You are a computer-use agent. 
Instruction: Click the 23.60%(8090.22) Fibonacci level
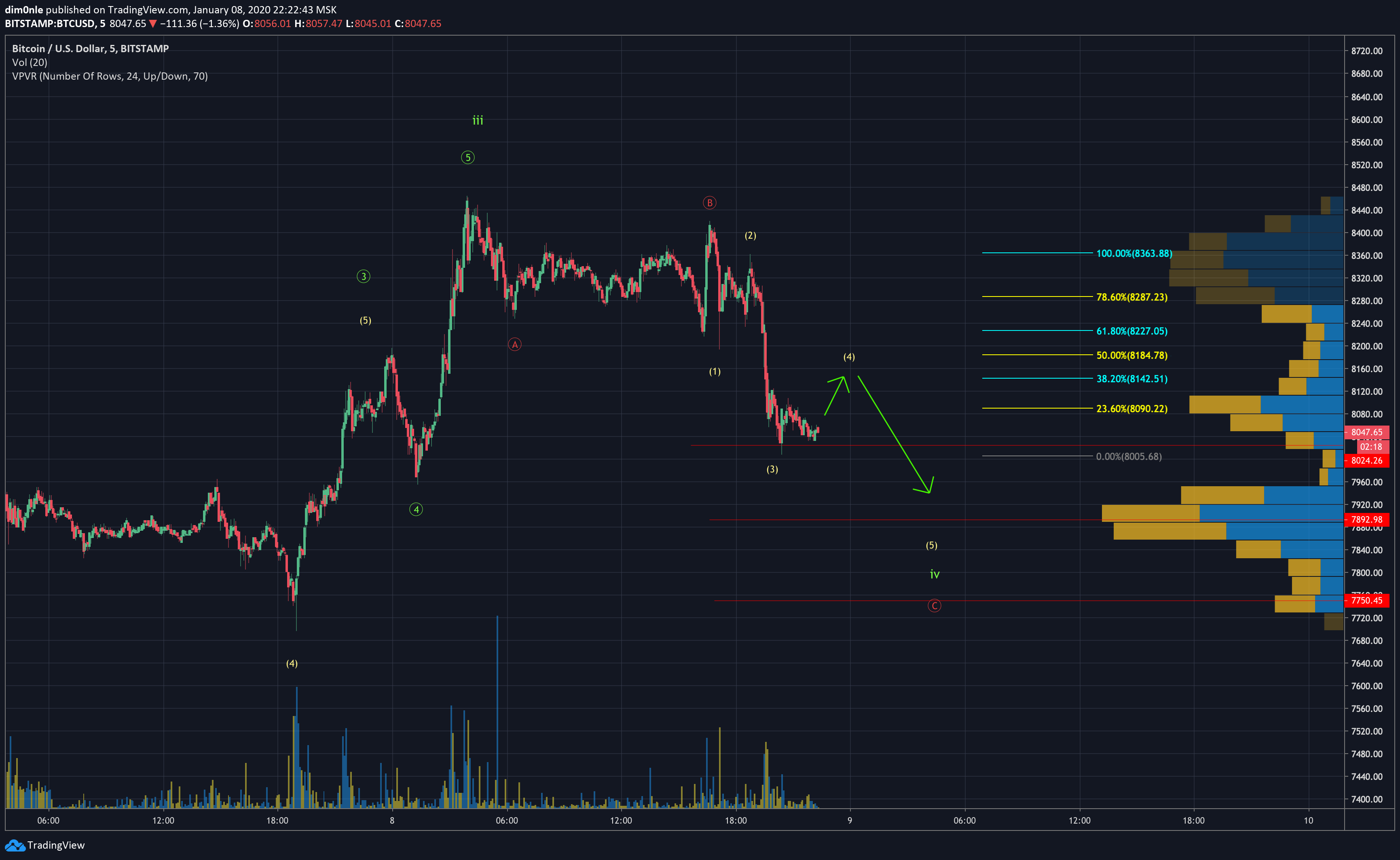click(x=1131, y=409)
